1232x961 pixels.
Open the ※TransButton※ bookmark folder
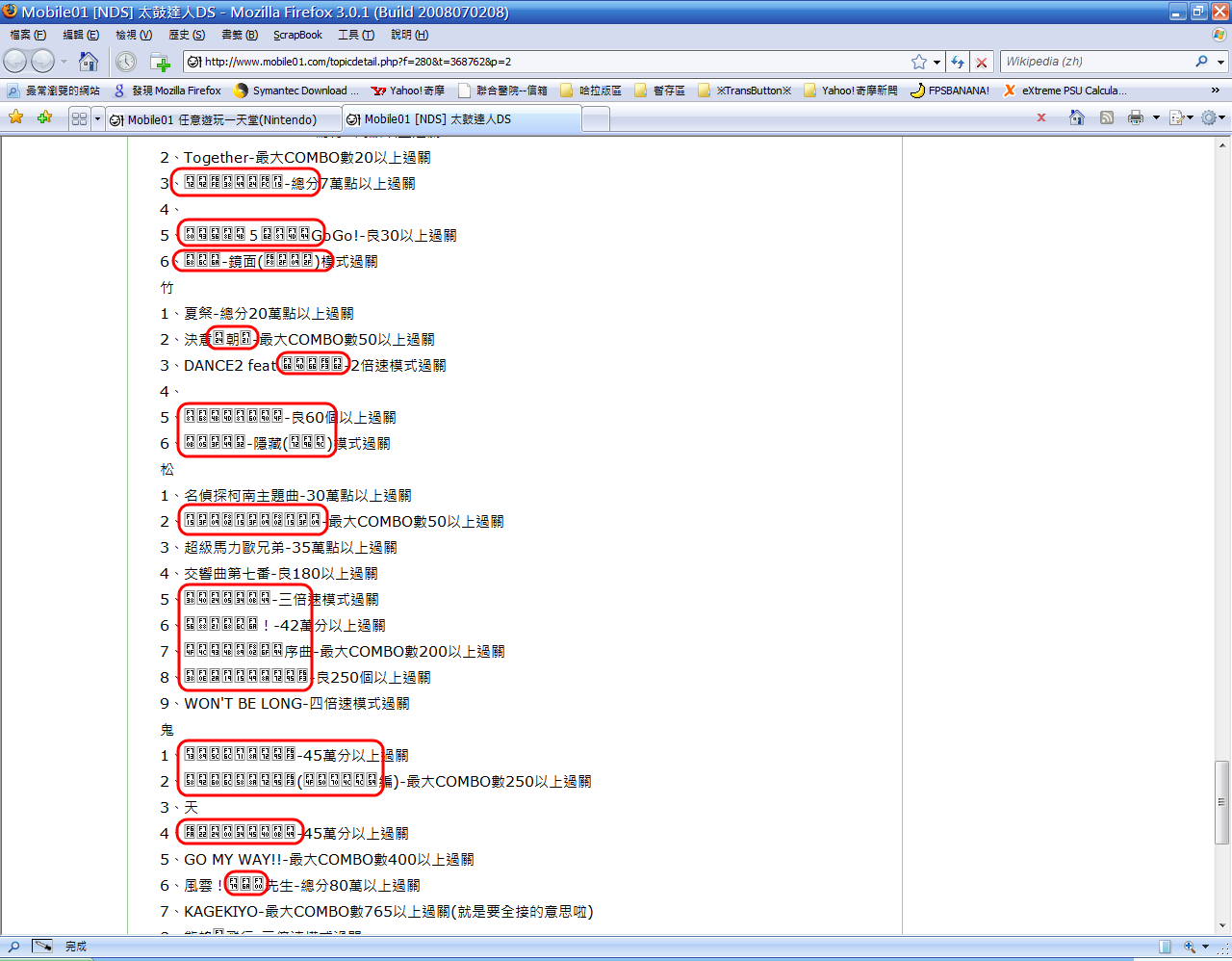pos(744,91)
